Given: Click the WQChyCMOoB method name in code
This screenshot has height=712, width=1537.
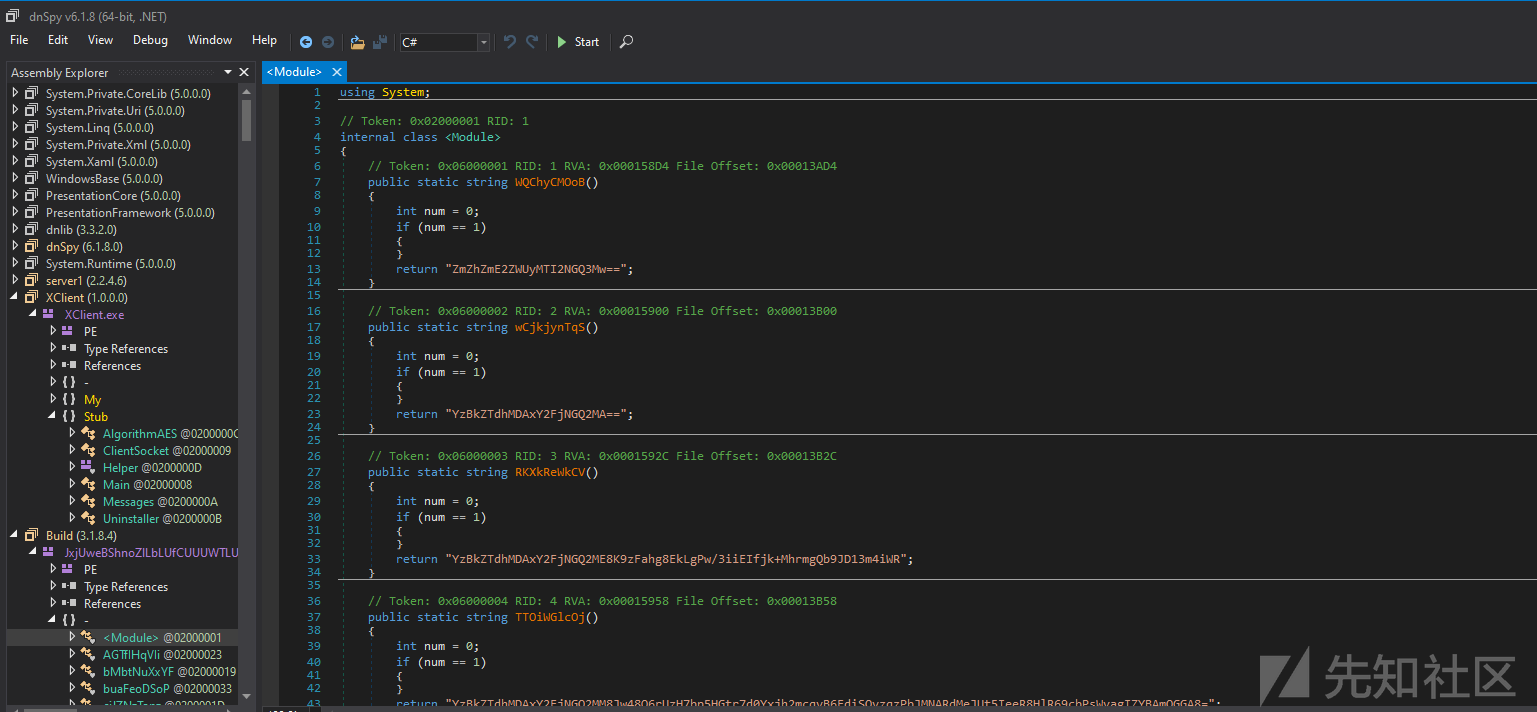Looking at the screenshot, I should tap(550, 182).
